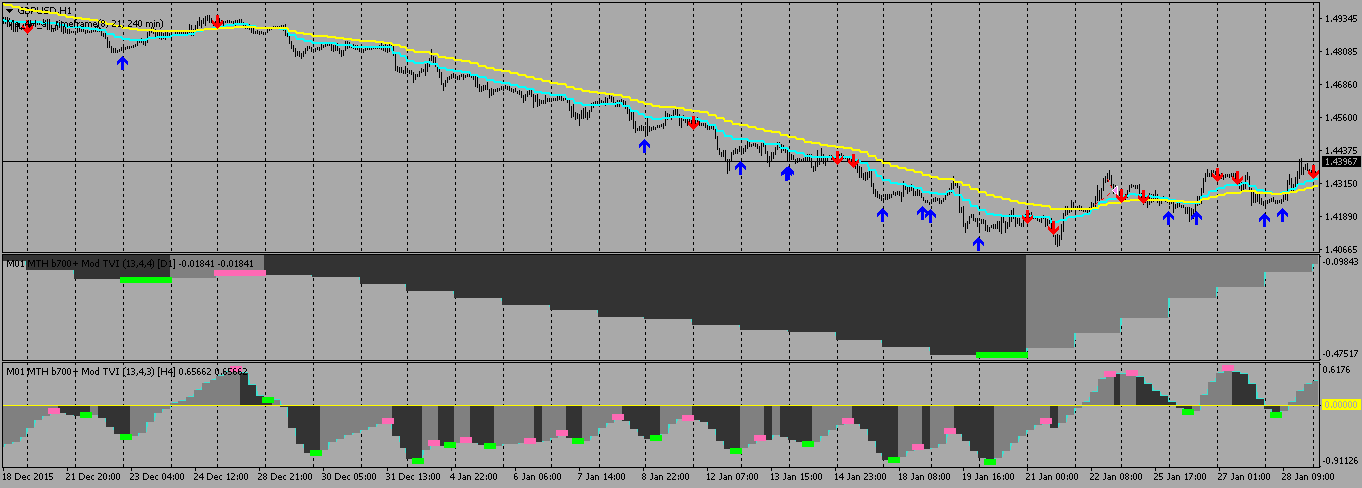This screenshot has width=1362, height=488.
Task: Click the 21 Dec 20:00 time label
Action: (x=93, y=477)
